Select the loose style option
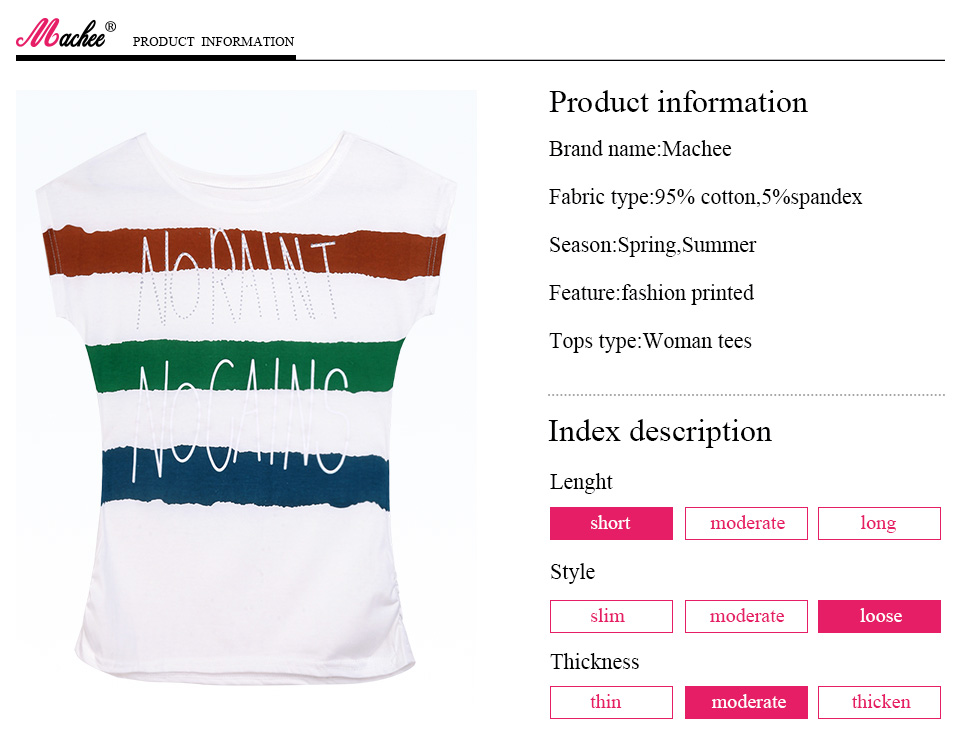Screen dimensions: 960x750 tap(879, 616)
